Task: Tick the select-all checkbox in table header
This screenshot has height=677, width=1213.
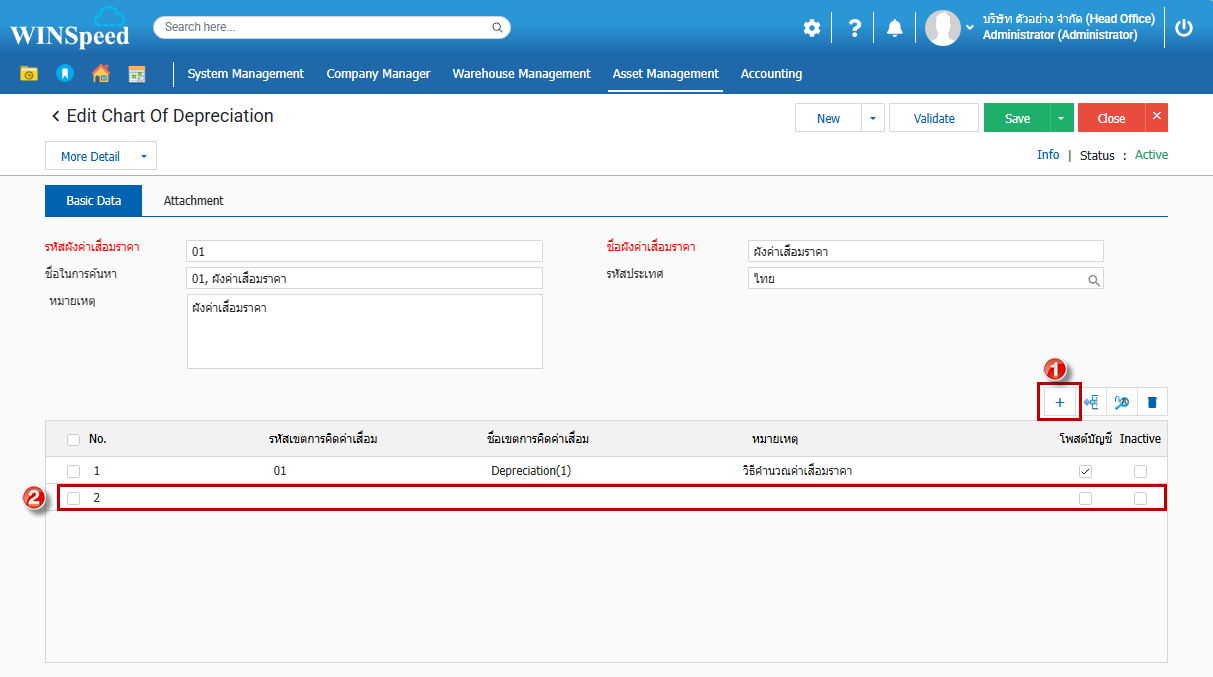Action: (x=73, y=439)
